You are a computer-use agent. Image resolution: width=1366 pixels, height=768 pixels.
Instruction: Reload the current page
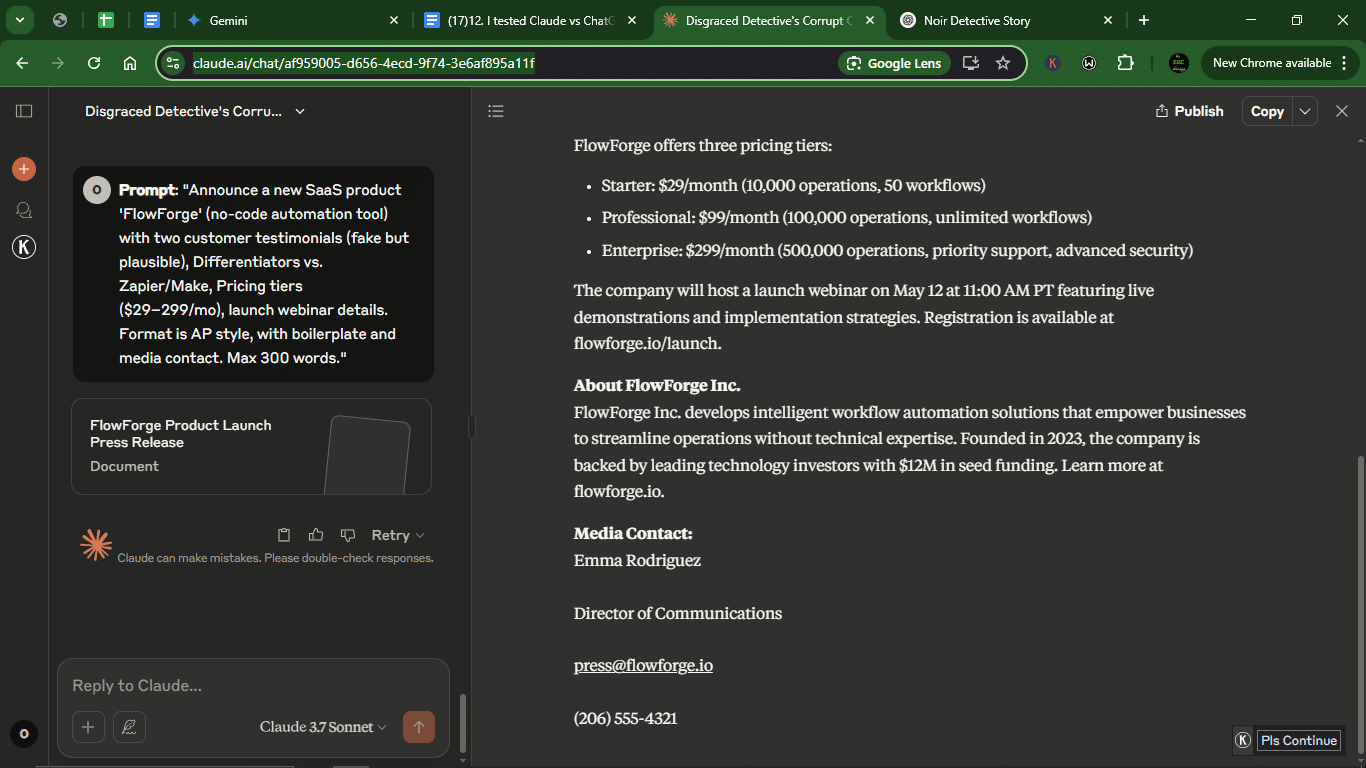tap(94, 63)
